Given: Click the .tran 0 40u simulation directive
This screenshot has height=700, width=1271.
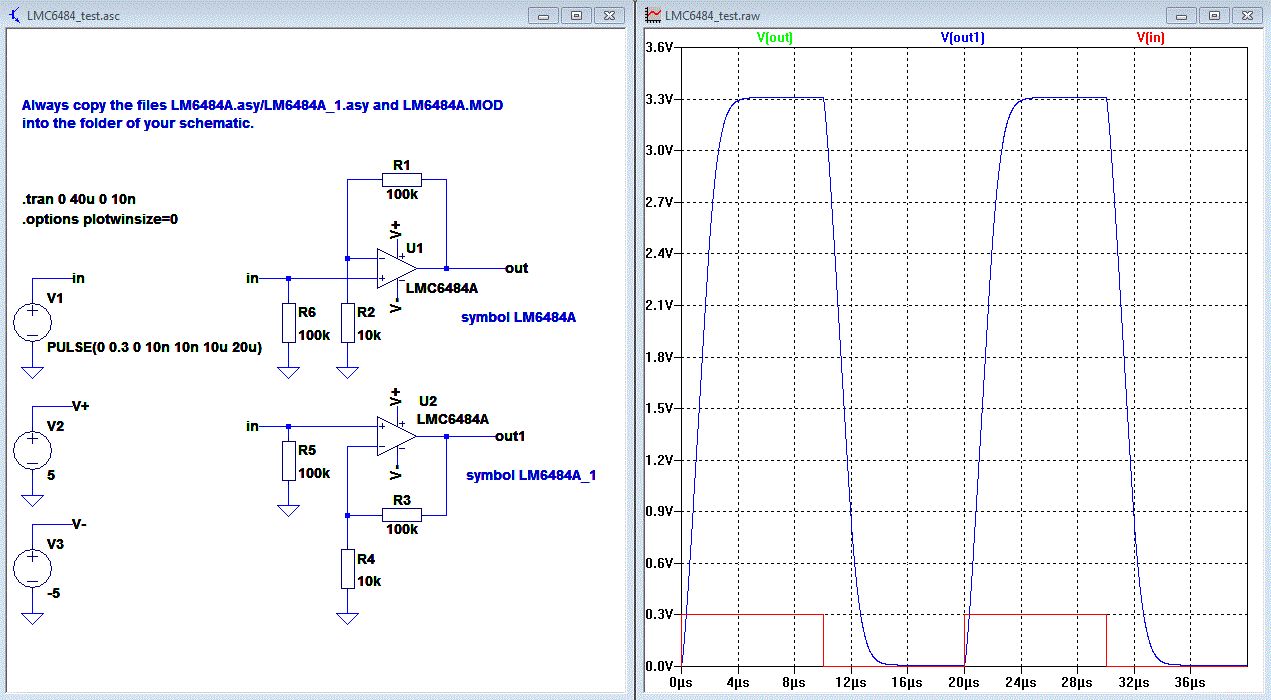Looking at the screenshot, I should [78, 200].
